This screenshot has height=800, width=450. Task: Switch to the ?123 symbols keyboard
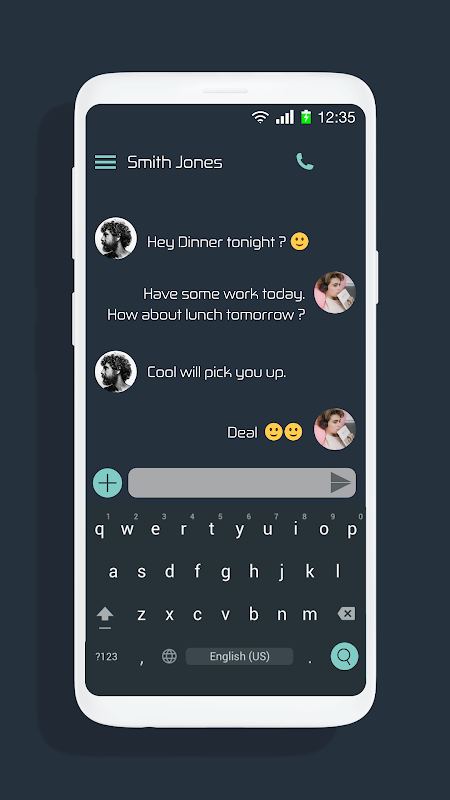point(106,657)
